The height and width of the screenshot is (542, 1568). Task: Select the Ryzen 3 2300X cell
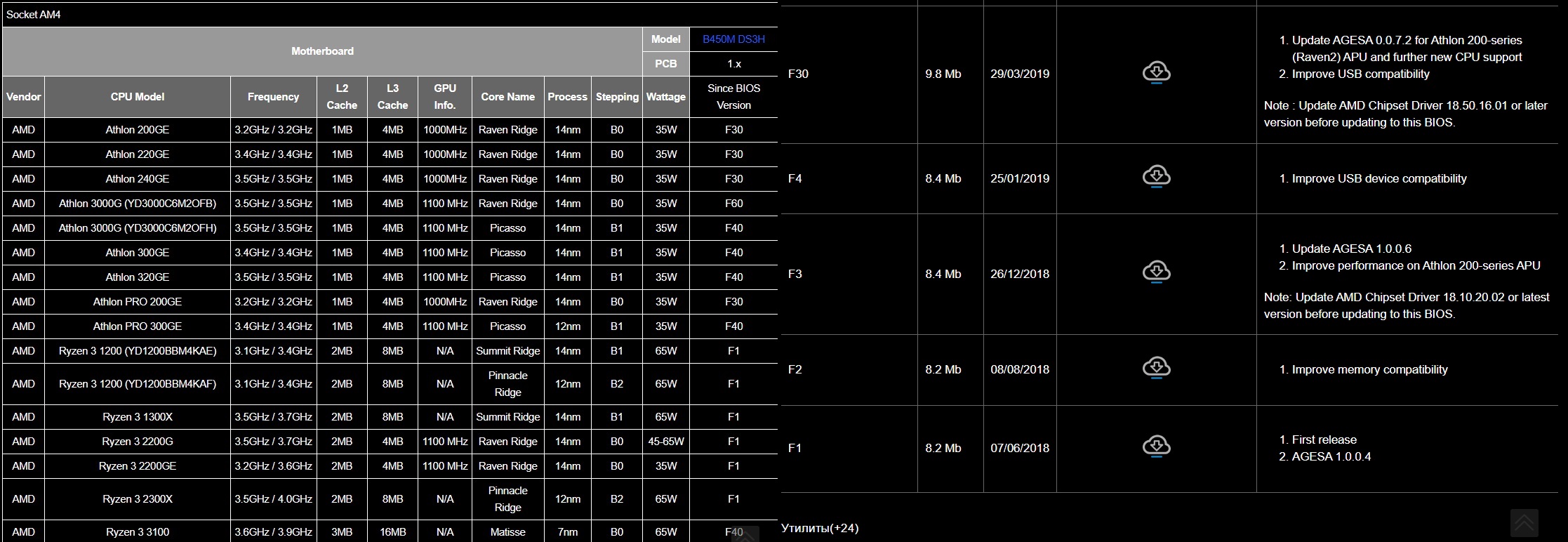coord(138,499)
